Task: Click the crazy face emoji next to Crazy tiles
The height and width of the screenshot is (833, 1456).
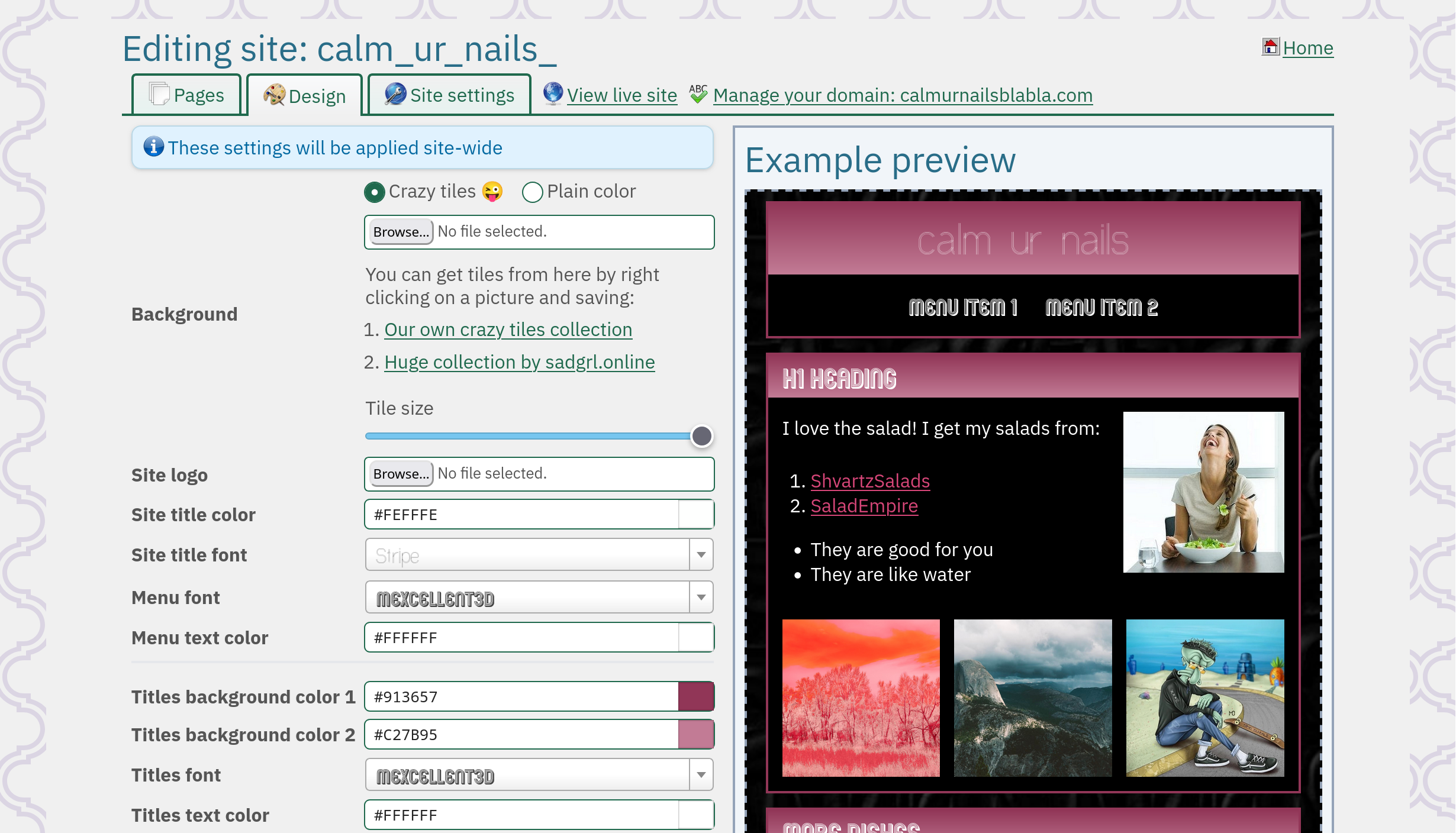Action: tap(489, 192)
